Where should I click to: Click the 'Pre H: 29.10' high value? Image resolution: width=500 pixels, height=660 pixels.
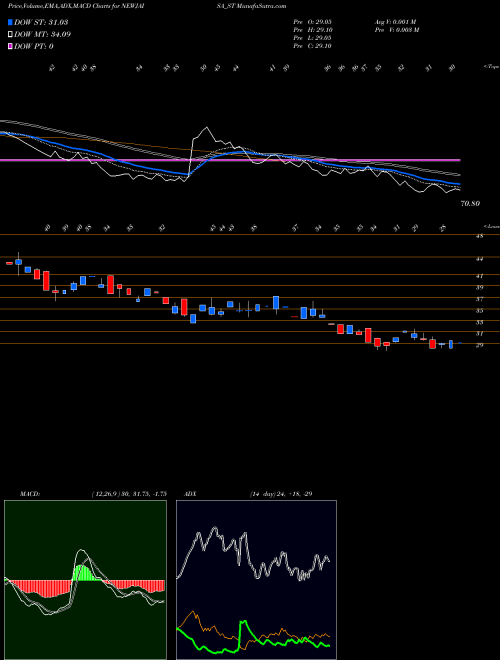pos(313,29)
